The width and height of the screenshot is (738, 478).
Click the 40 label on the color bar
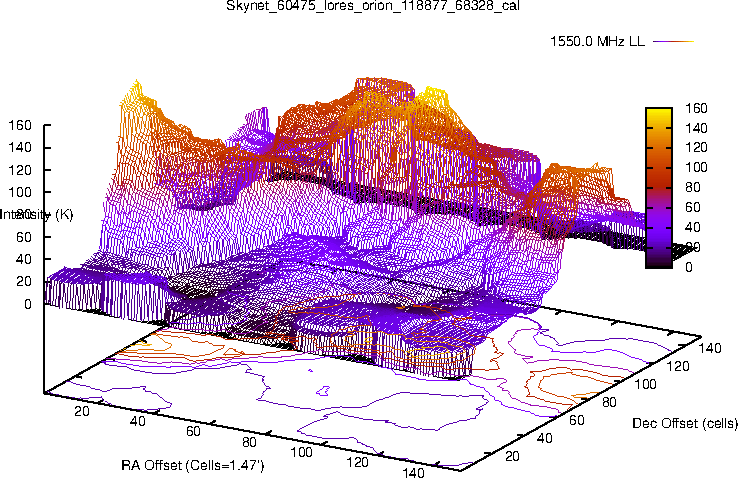(693, 227)
